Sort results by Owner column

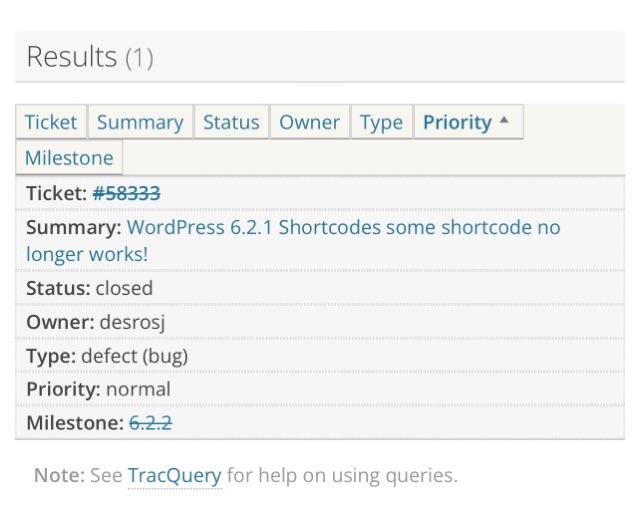(x=309, y=122)
